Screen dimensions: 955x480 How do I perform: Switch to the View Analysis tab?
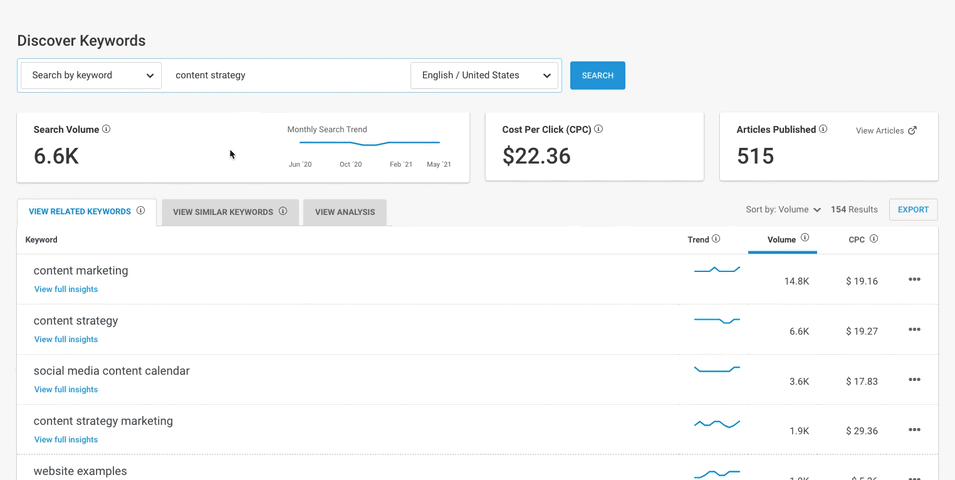click(345, 212)
